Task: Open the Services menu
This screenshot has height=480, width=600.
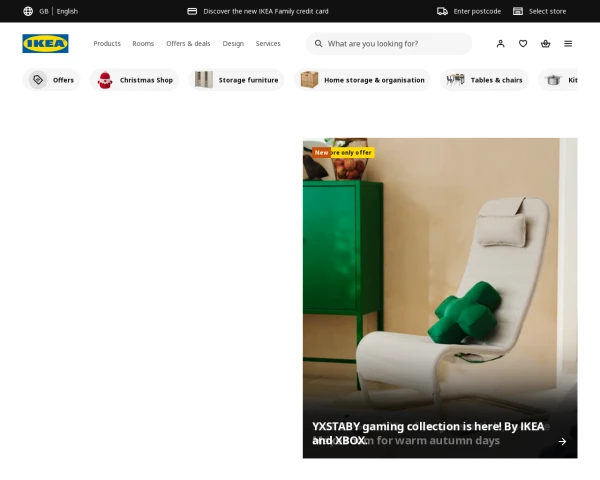Action: coord(268,44)
